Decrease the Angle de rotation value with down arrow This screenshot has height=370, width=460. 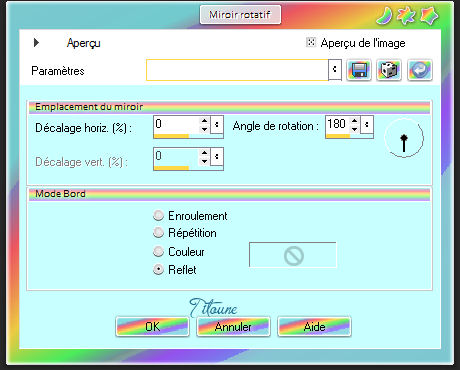[x=354, y=129]
